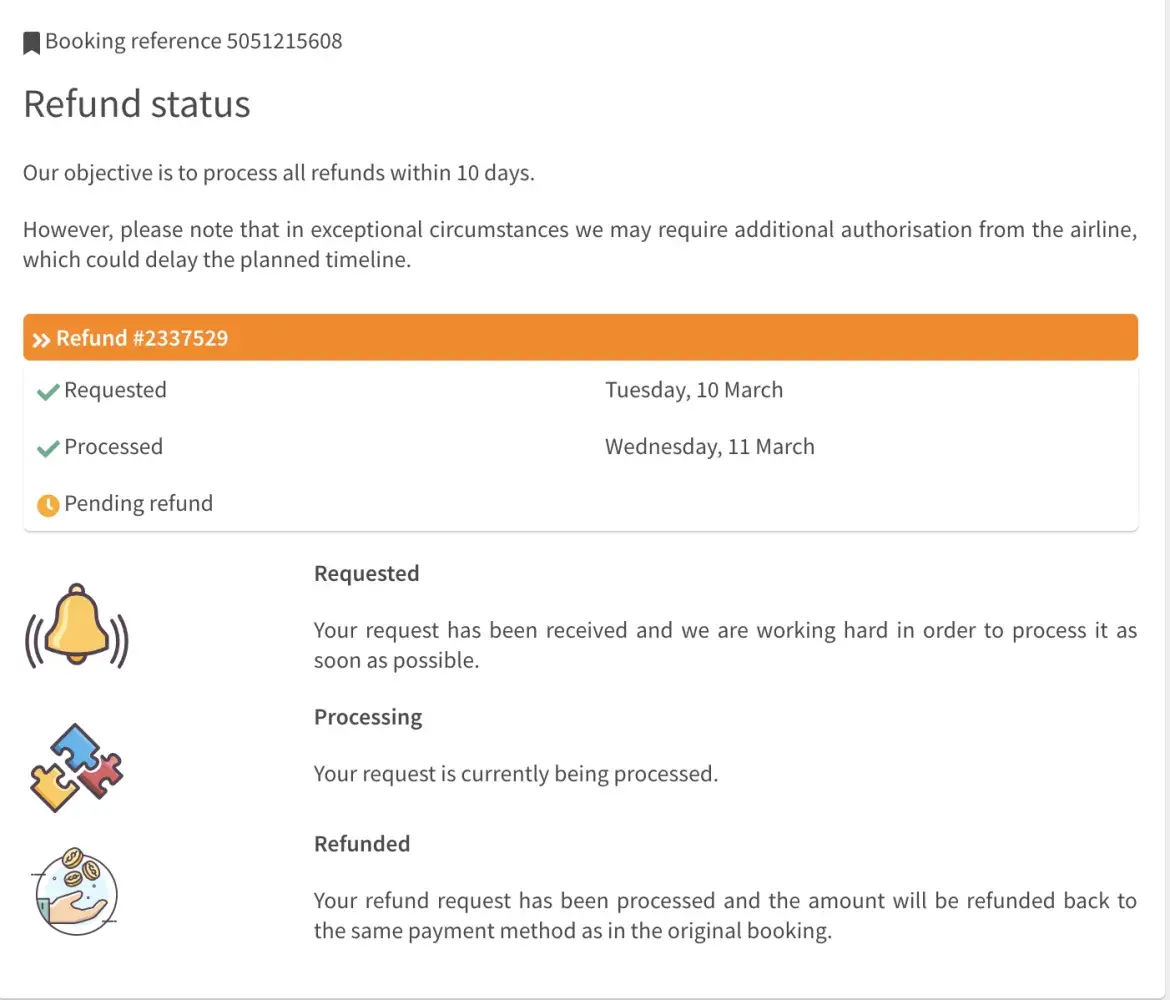Click the Requested status row label

(115, 390)
